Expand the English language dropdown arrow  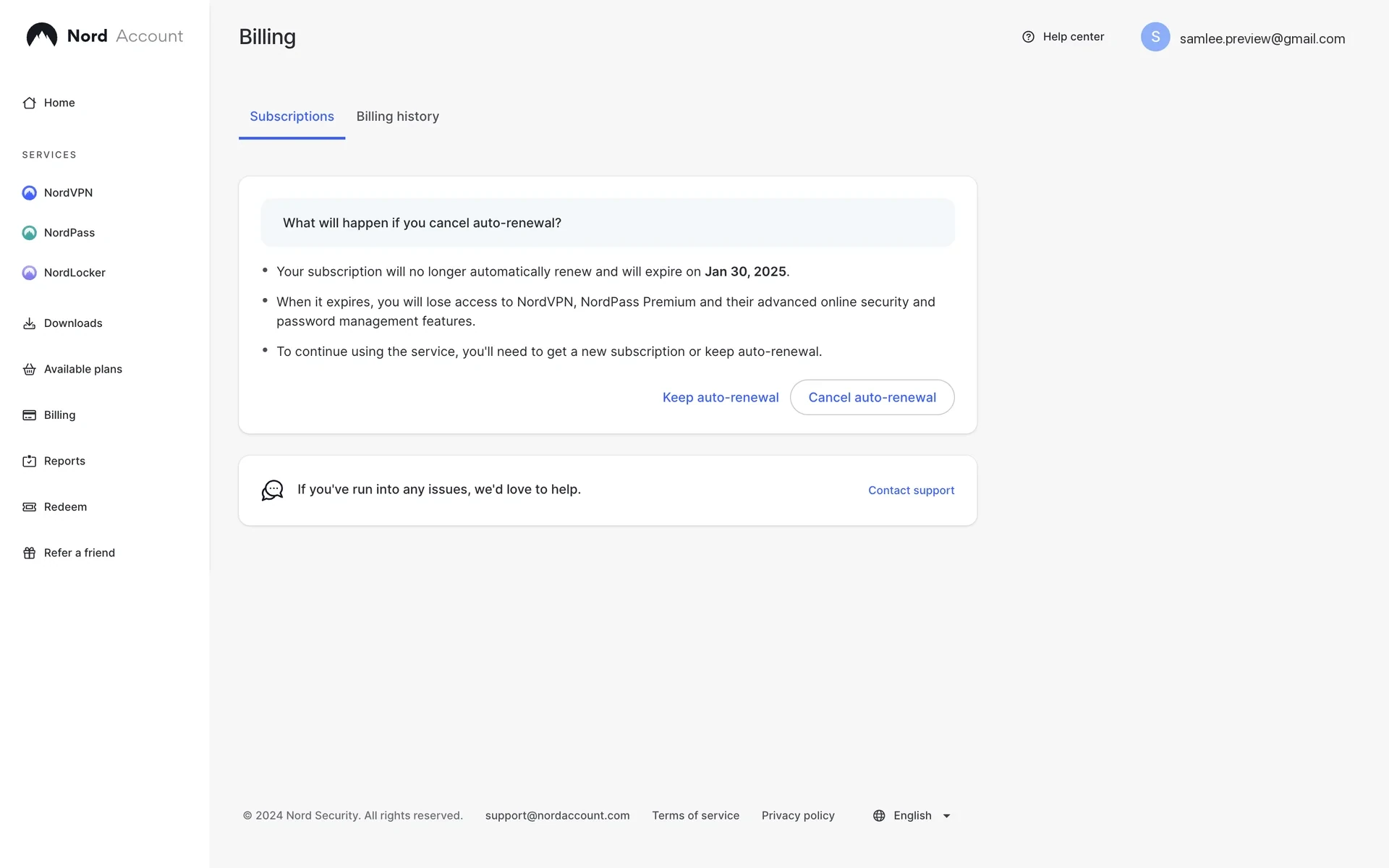[x=946, y=816]
